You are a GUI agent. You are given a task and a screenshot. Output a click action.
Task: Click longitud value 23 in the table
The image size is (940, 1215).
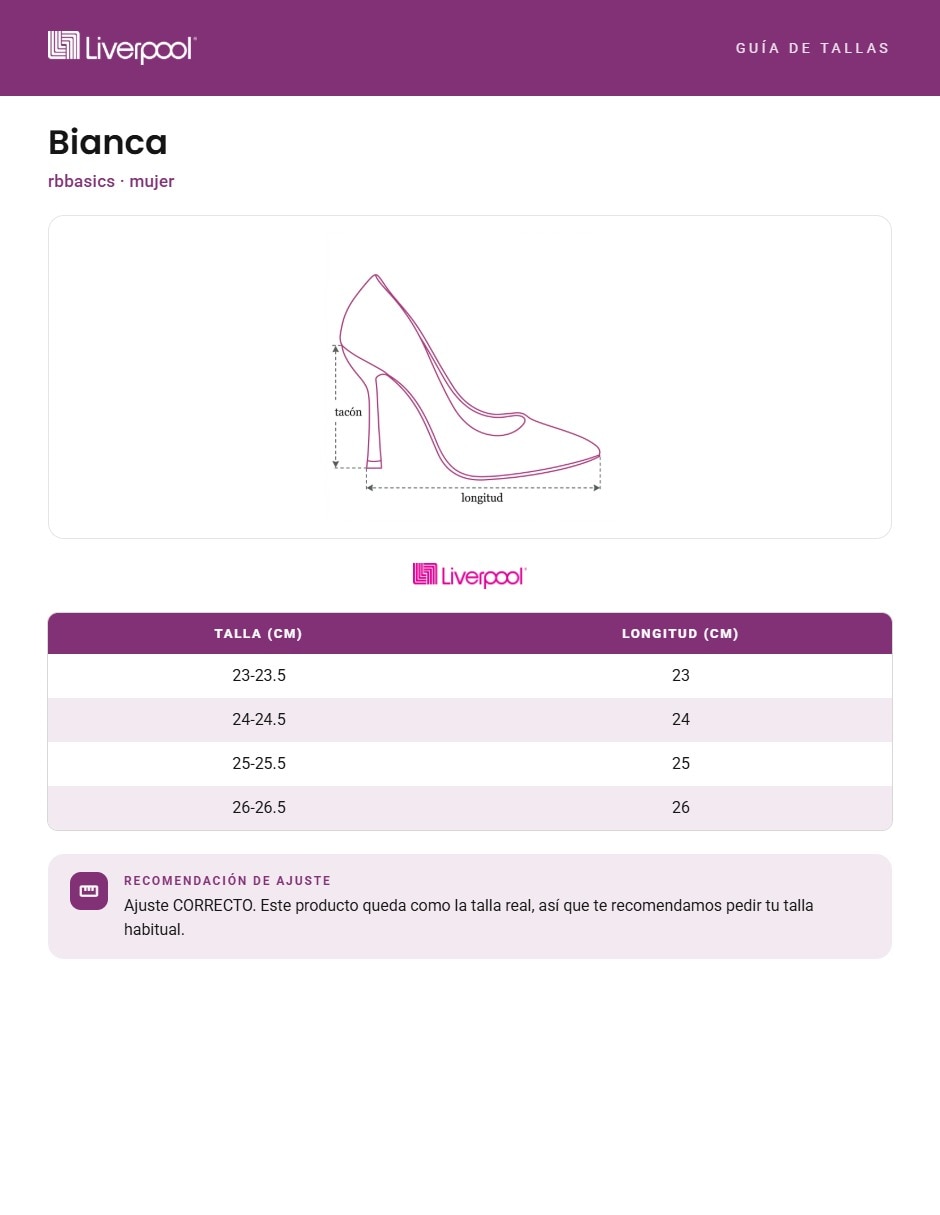(x=681, y=676)
